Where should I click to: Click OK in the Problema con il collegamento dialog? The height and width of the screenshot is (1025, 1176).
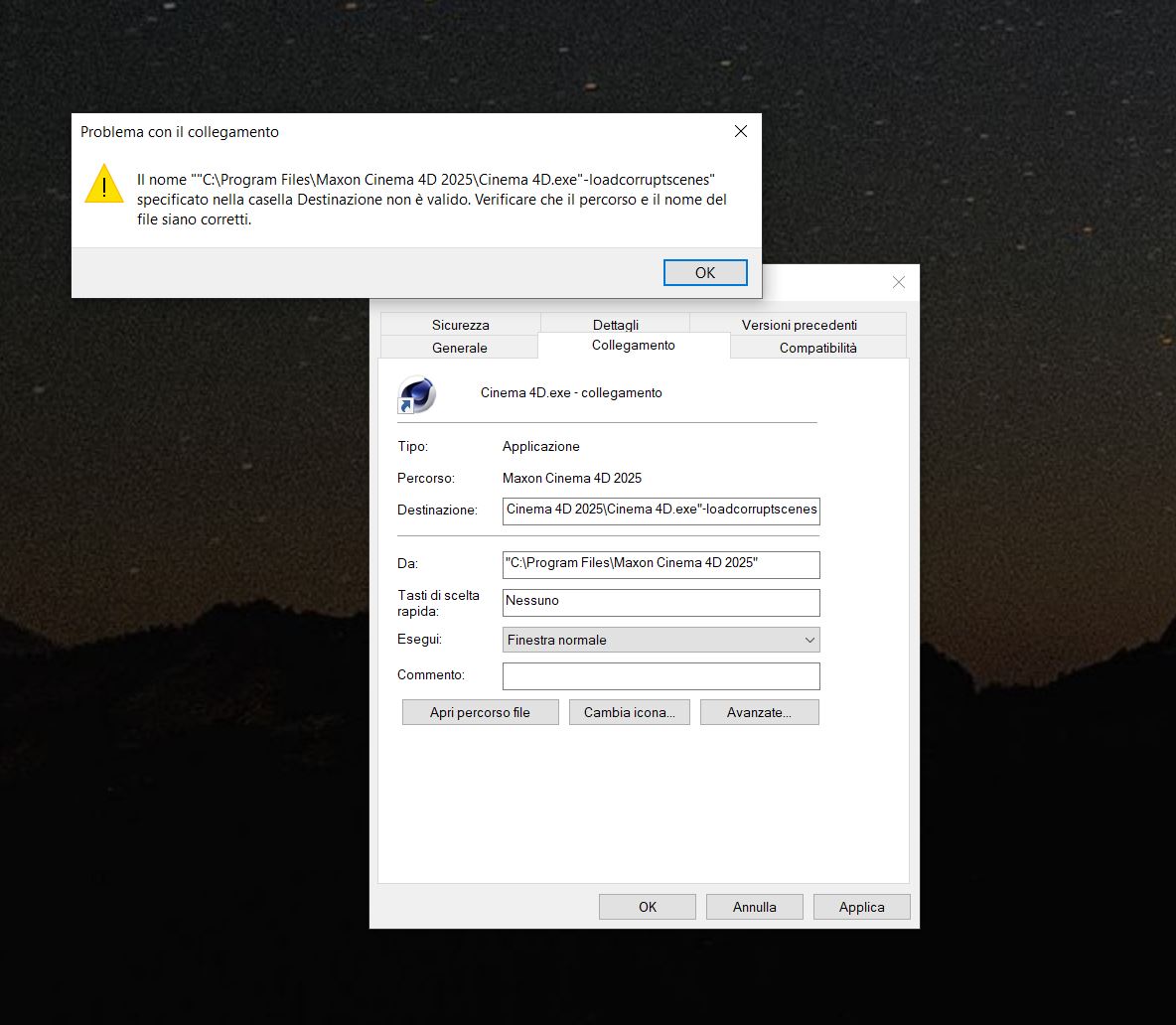tap(705, 273)
